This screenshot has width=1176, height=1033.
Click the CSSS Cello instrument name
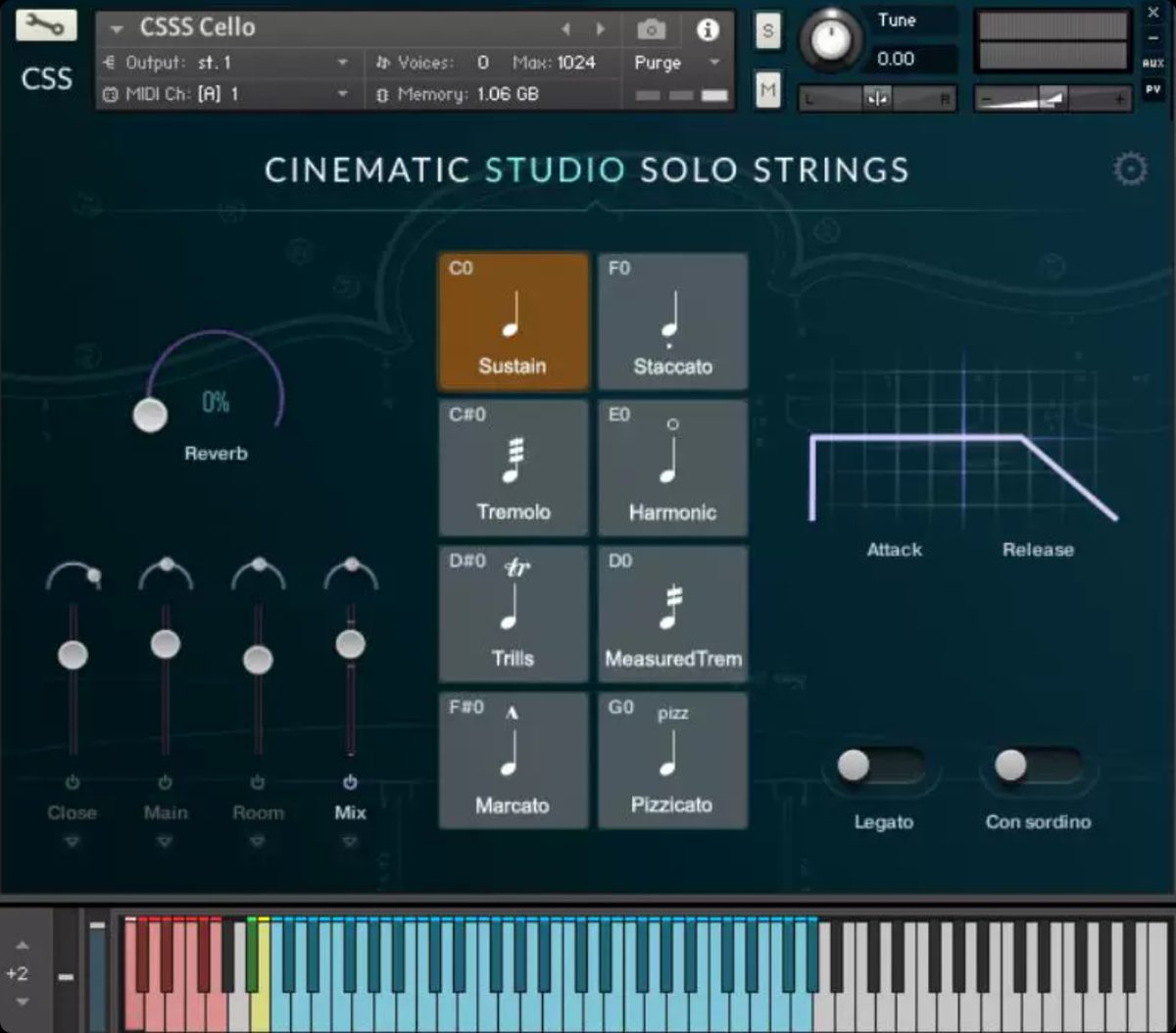[197, 28]
